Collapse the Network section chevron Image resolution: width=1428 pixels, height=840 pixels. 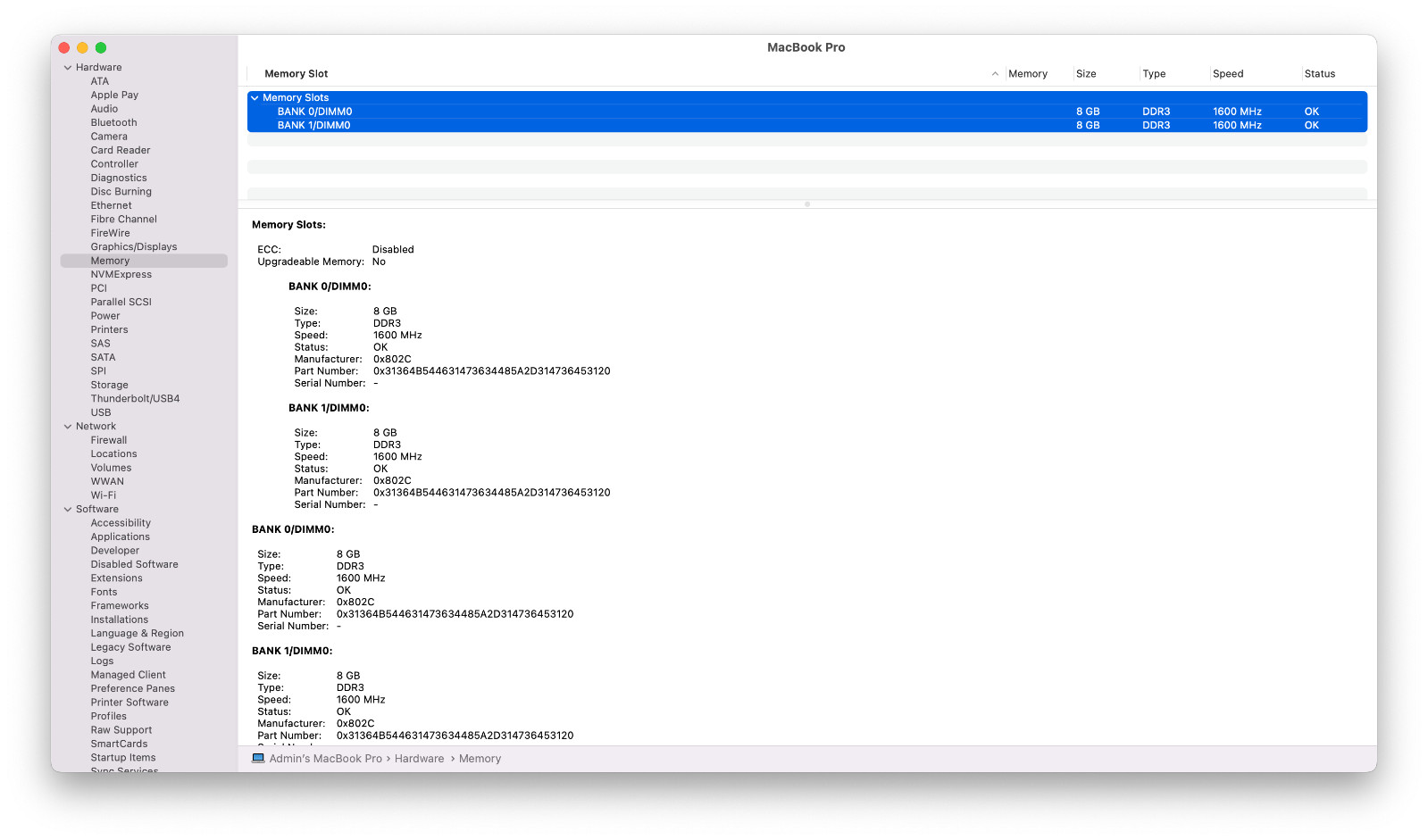click(68, 427)
